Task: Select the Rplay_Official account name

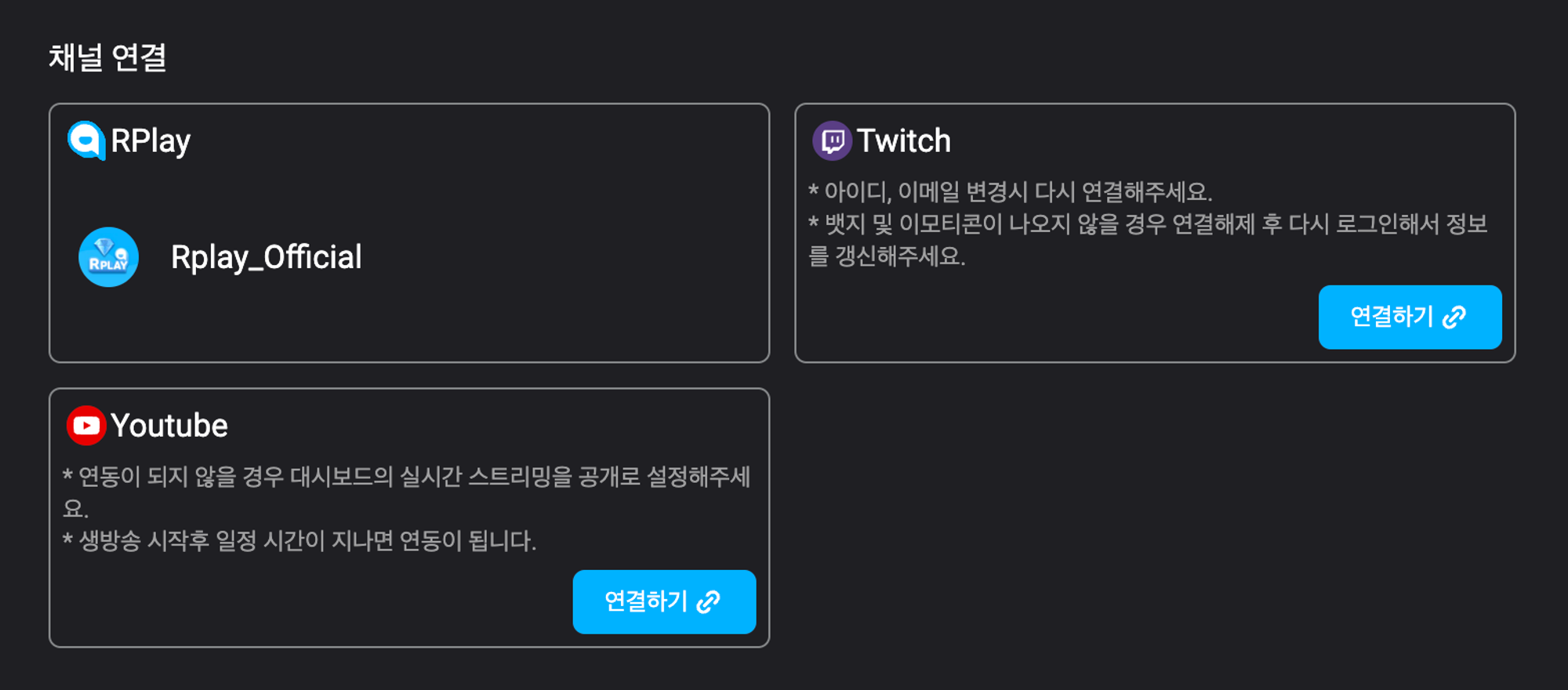Action: [267, 257]
